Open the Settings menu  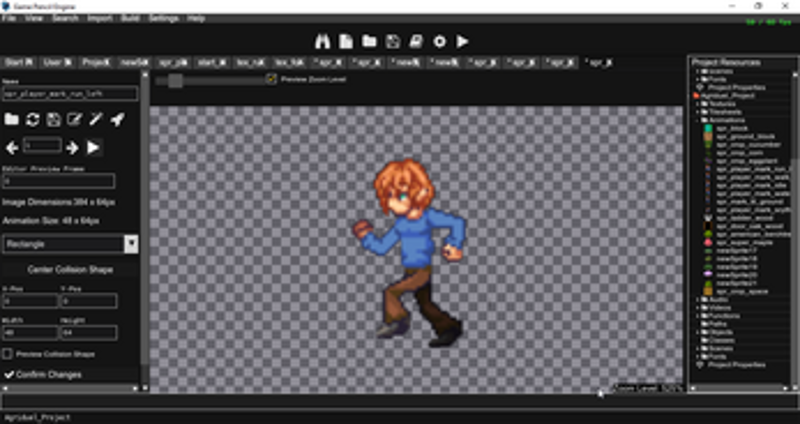point(164,18)
